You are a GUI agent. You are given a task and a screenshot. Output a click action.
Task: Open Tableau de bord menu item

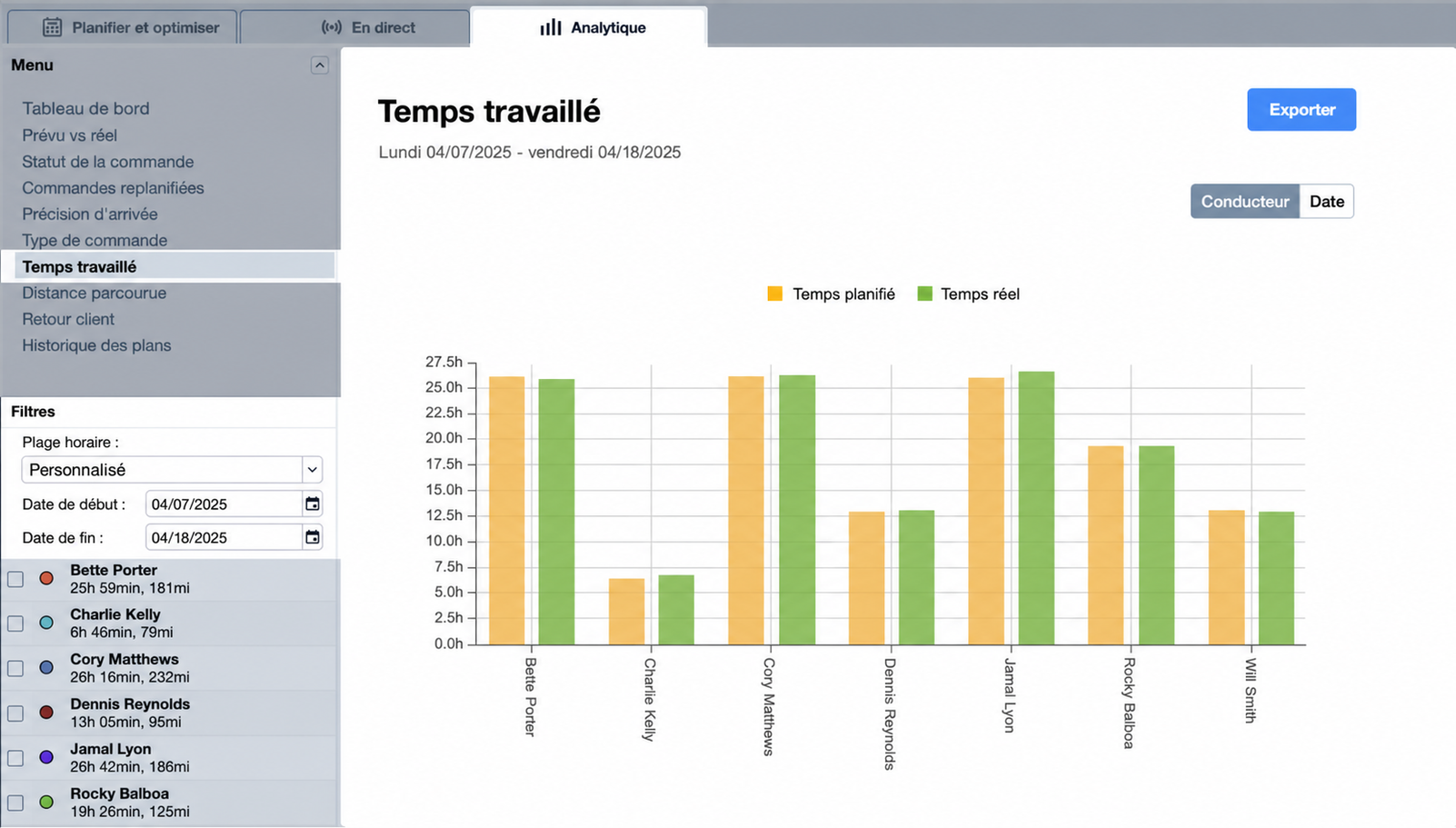[x=86, y=108]
